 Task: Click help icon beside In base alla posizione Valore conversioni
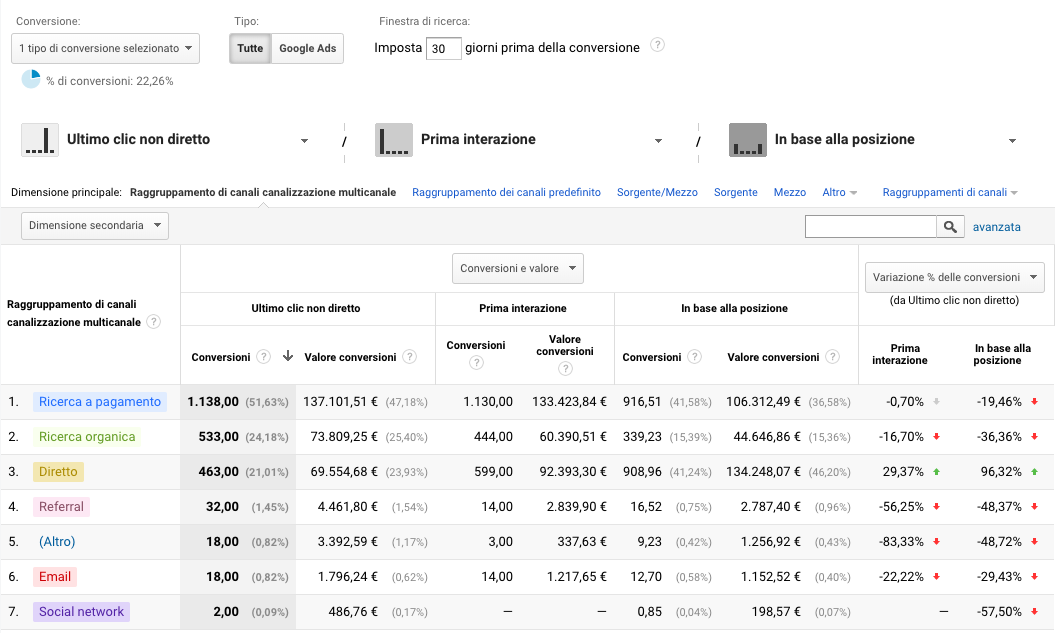point(832,357)
